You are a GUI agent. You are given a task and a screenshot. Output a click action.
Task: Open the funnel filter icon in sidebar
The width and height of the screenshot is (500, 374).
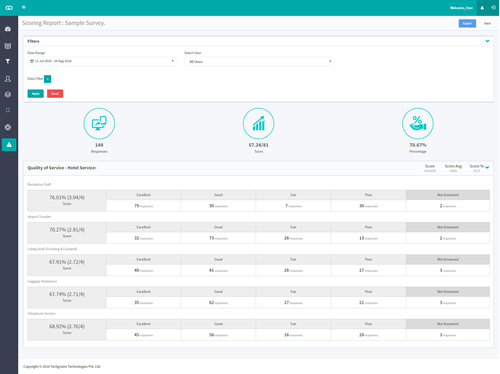pos(8,61)
